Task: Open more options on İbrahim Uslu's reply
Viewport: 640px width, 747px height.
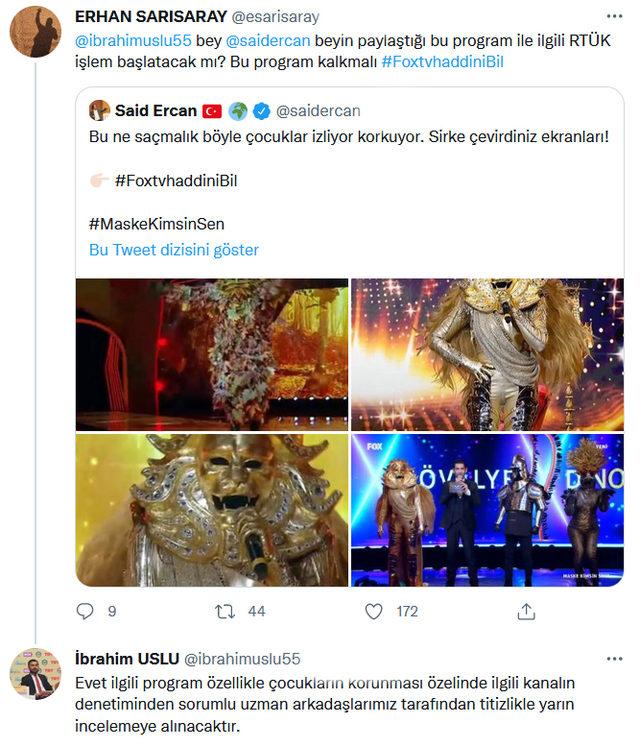Action: [x=612, y=658]
